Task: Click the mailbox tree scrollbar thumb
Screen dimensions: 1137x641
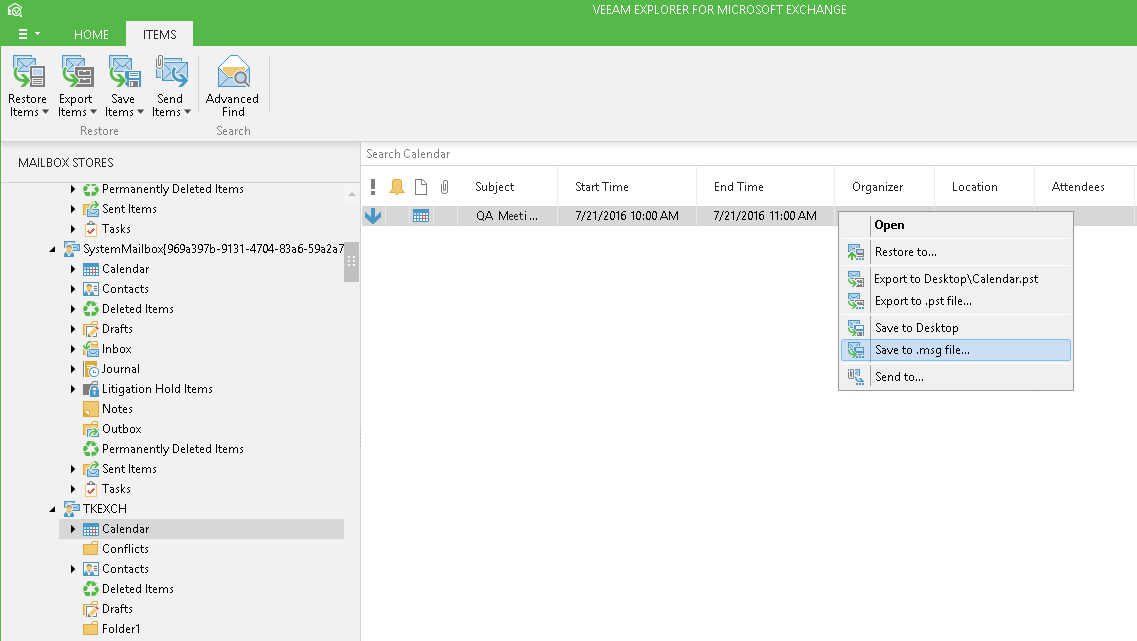Action: (x=352, y=260)
